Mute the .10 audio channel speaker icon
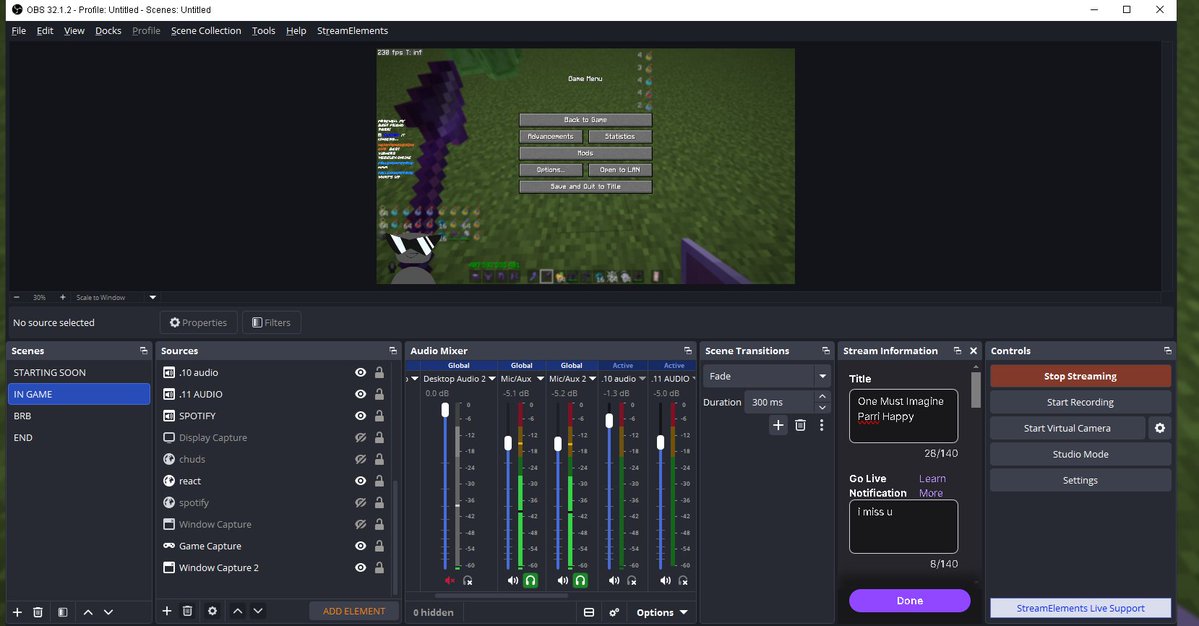 tap(614, 581)
